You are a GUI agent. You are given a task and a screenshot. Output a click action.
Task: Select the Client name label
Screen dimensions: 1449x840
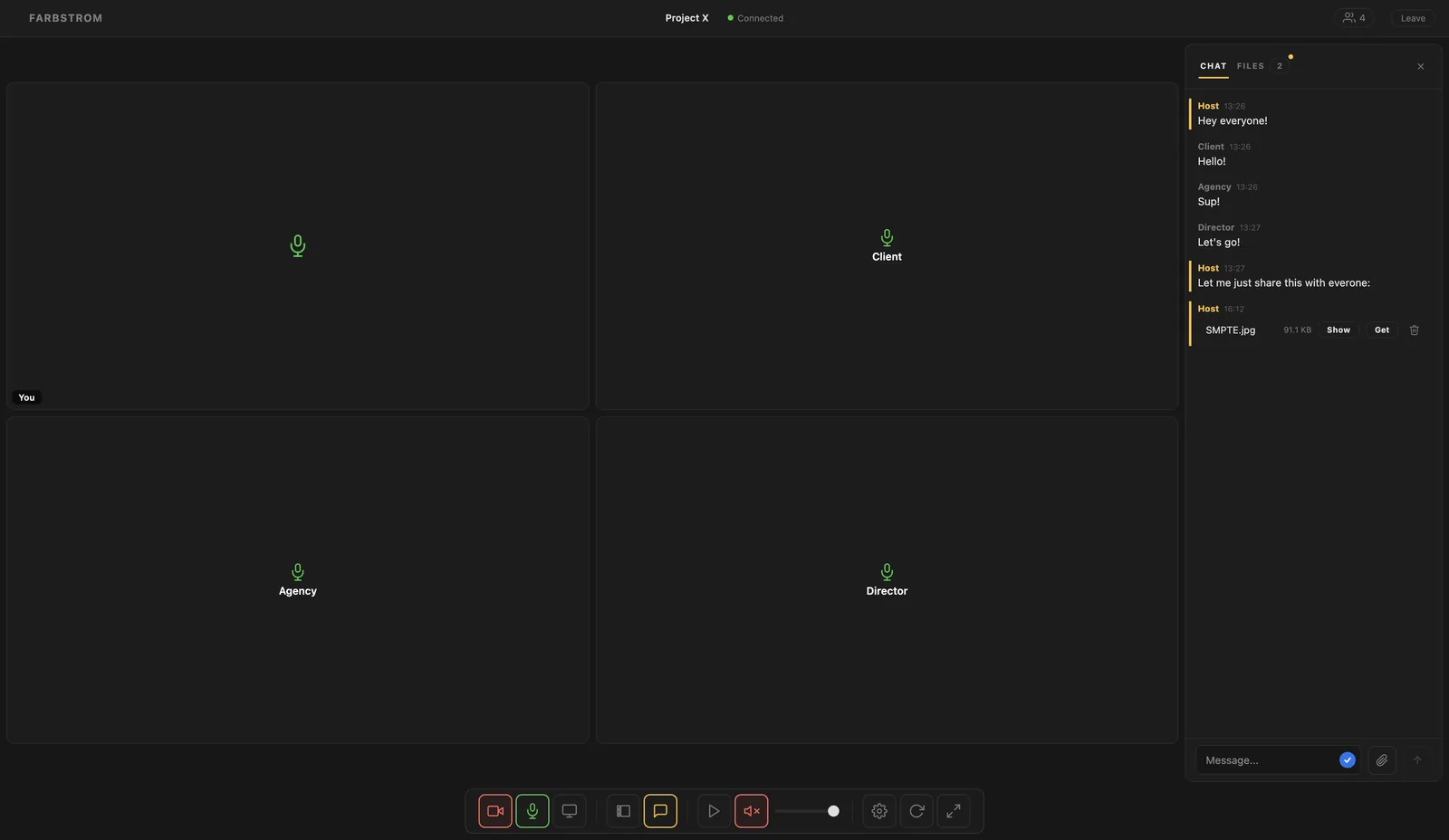tap(887, 257)
